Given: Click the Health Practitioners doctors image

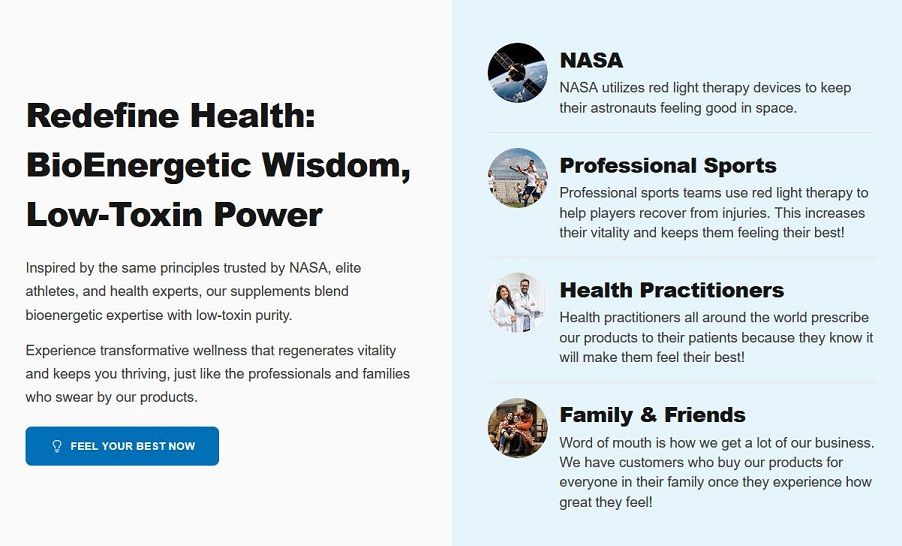Looking at the screenshot, I should [517, 303].
